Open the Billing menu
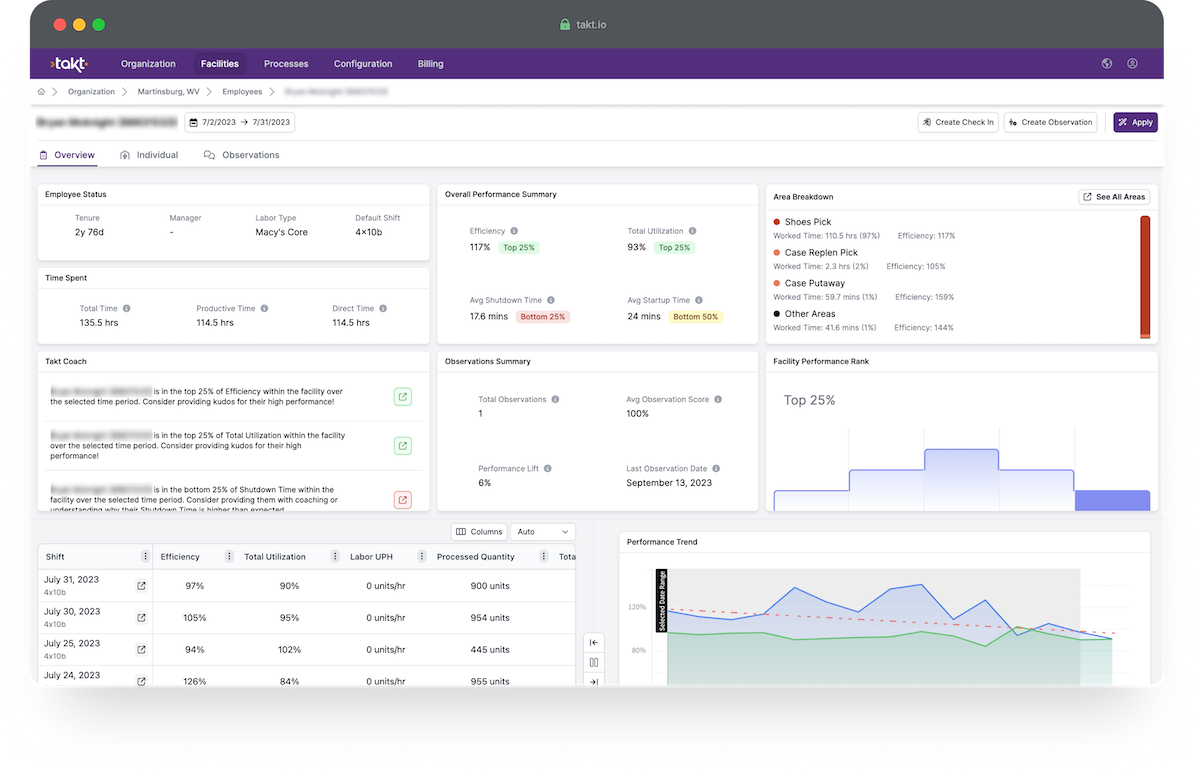 click(x=431, y=64)
